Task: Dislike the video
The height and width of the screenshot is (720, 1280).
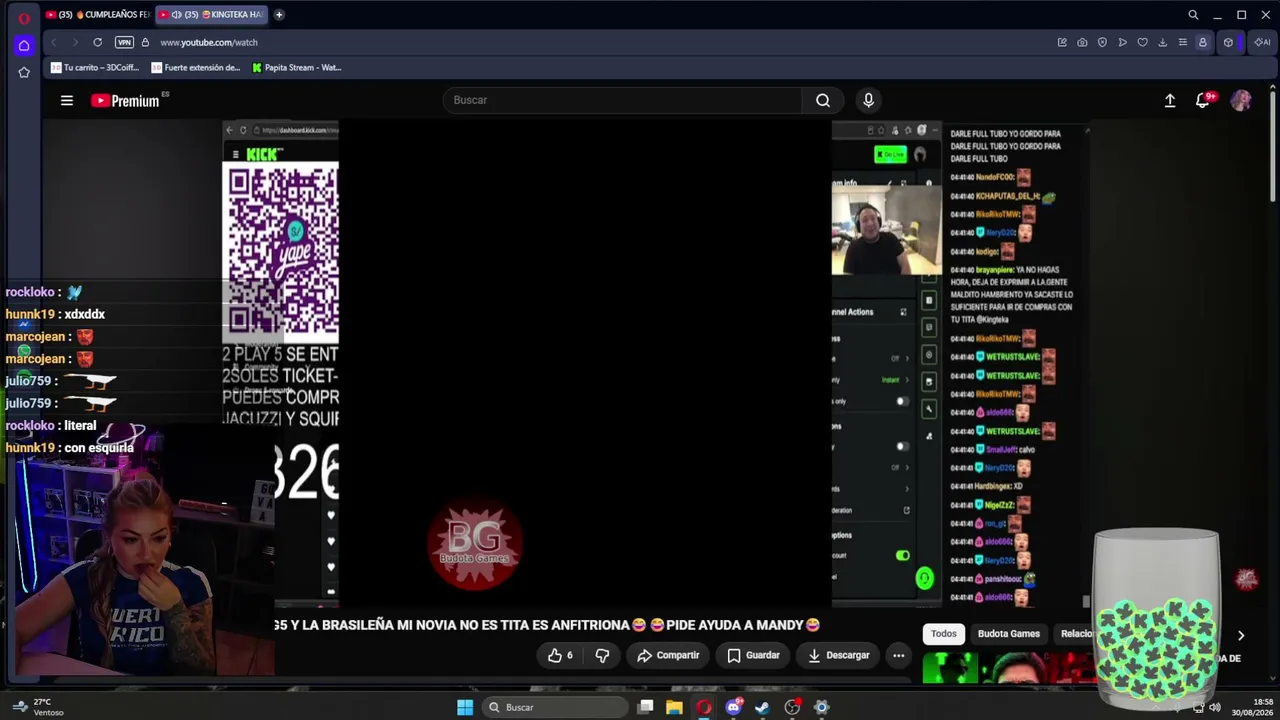Action: tap(602, 655)
